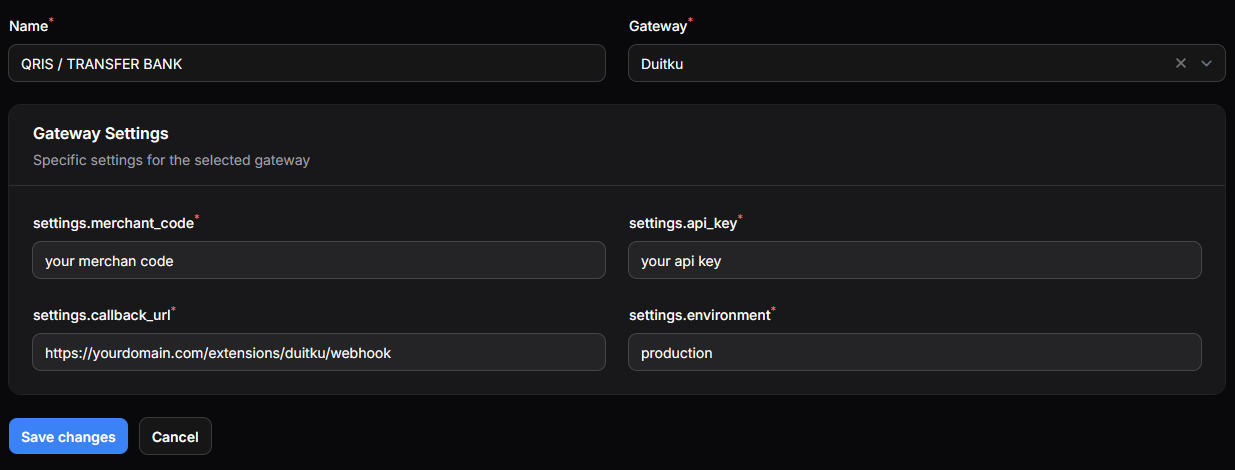Click the red required asterisk beside Gateway
Screen dimensions: 1235x470
(690, 22)
